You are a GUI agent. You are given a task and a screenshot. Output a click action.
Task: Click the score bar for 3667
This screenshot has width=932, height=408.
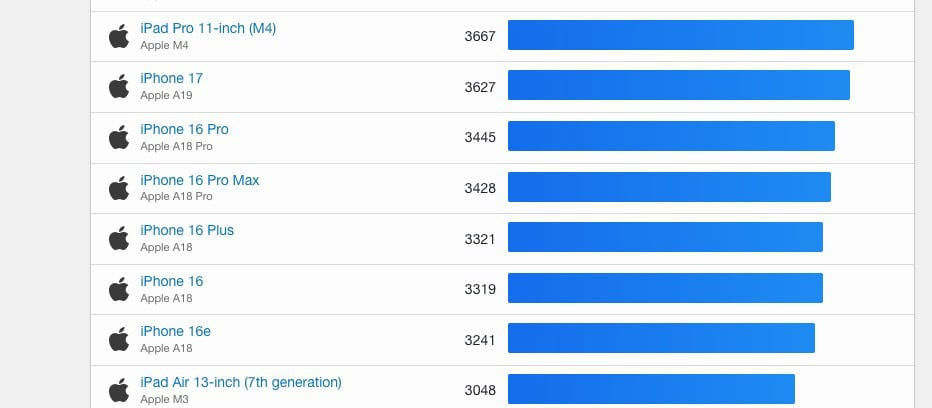click(680, 35)
